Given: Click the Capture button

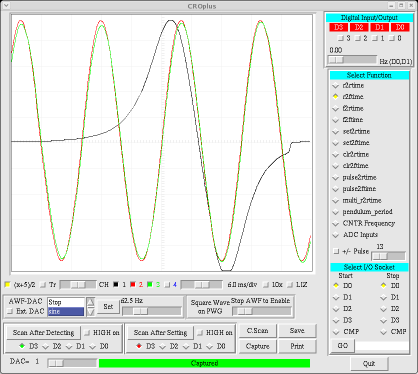Looking at the screenshot, I should click(x=258, y=346).
